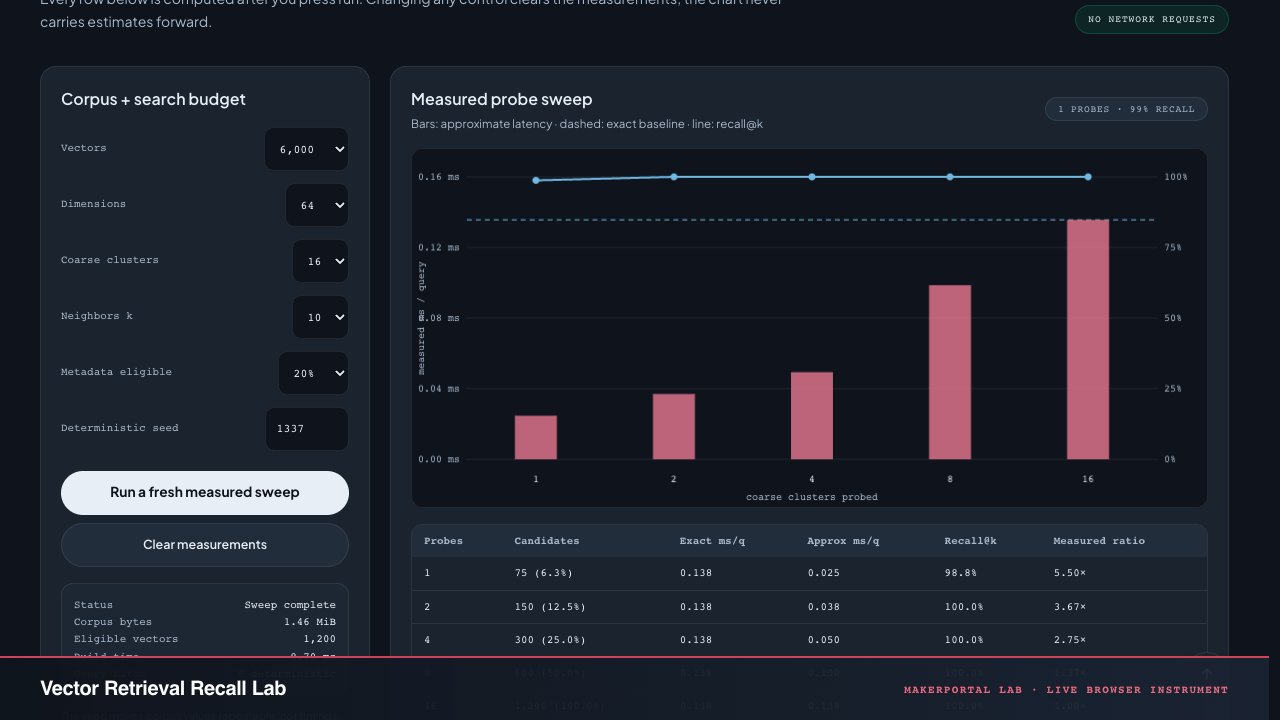The image size is (1280, 720).
Task: Click the 'Vector Retrieval Recall Lab' footer title
Action: [163, 689]
